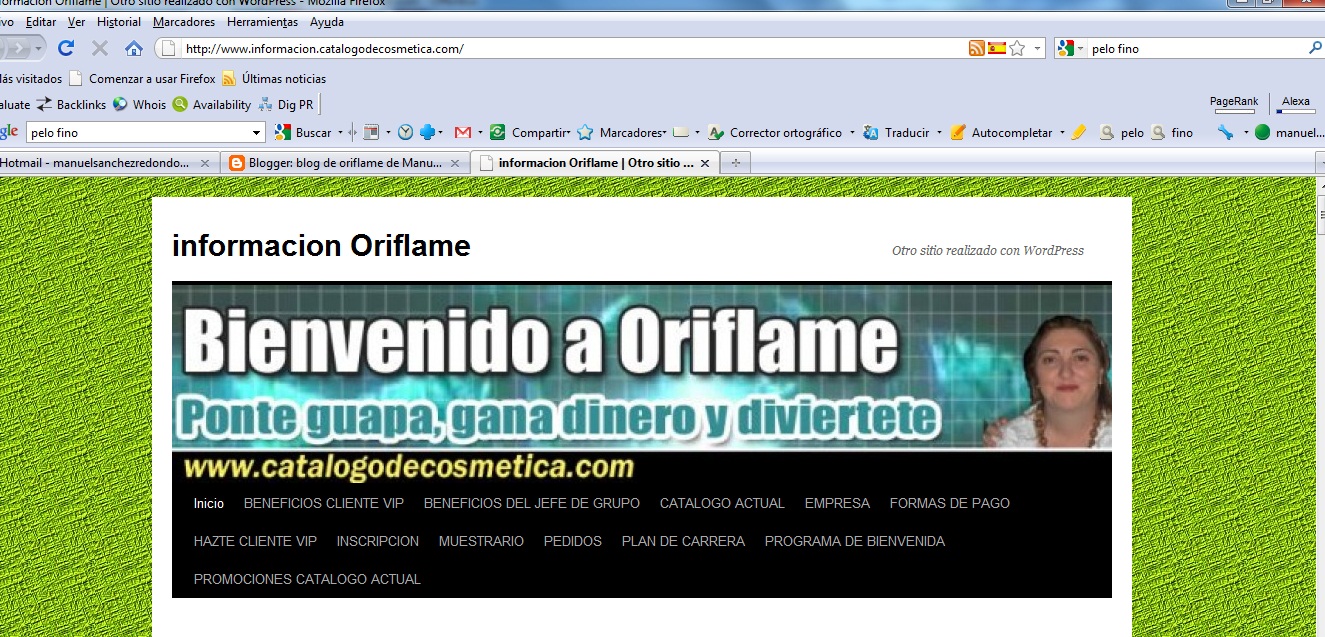The image size is (1325, 637).
Task: Open Dig PR tool in SEO toolbar
Action: 285,104
